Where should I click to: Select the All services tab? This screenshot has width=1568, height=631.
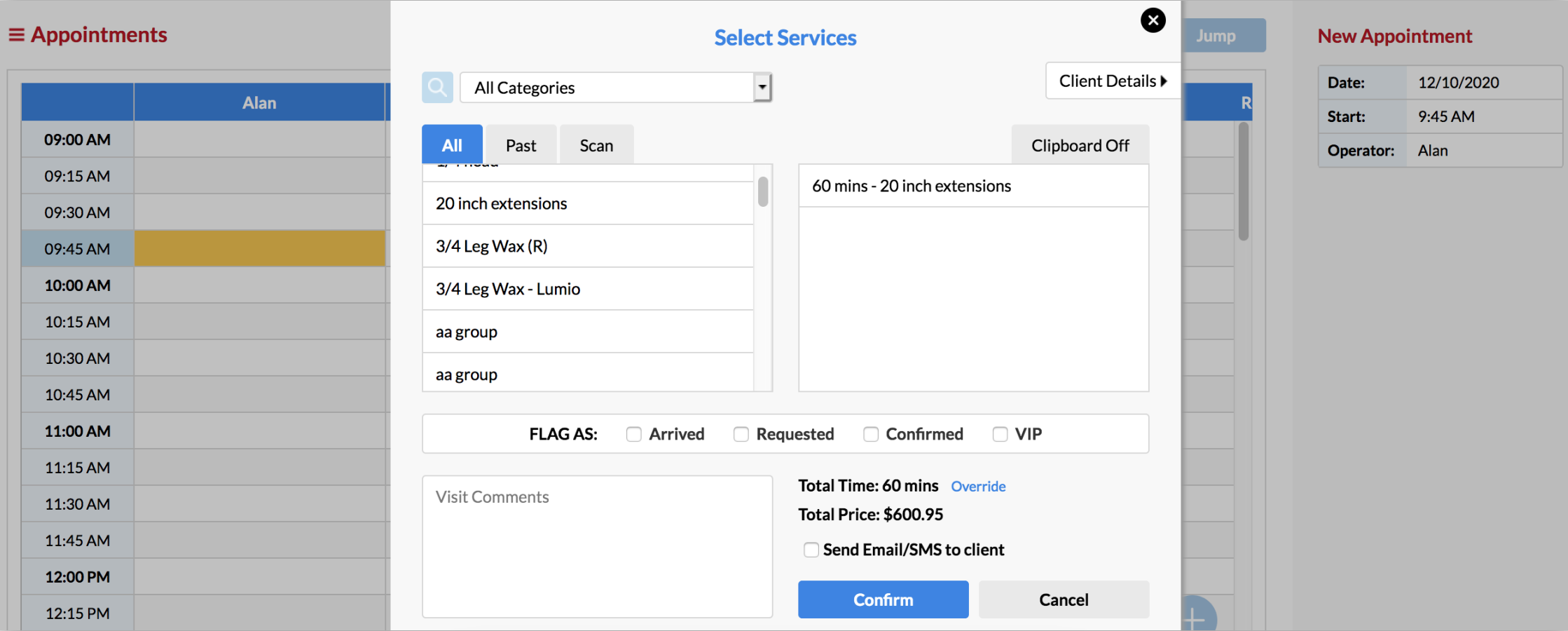point(451,144)
